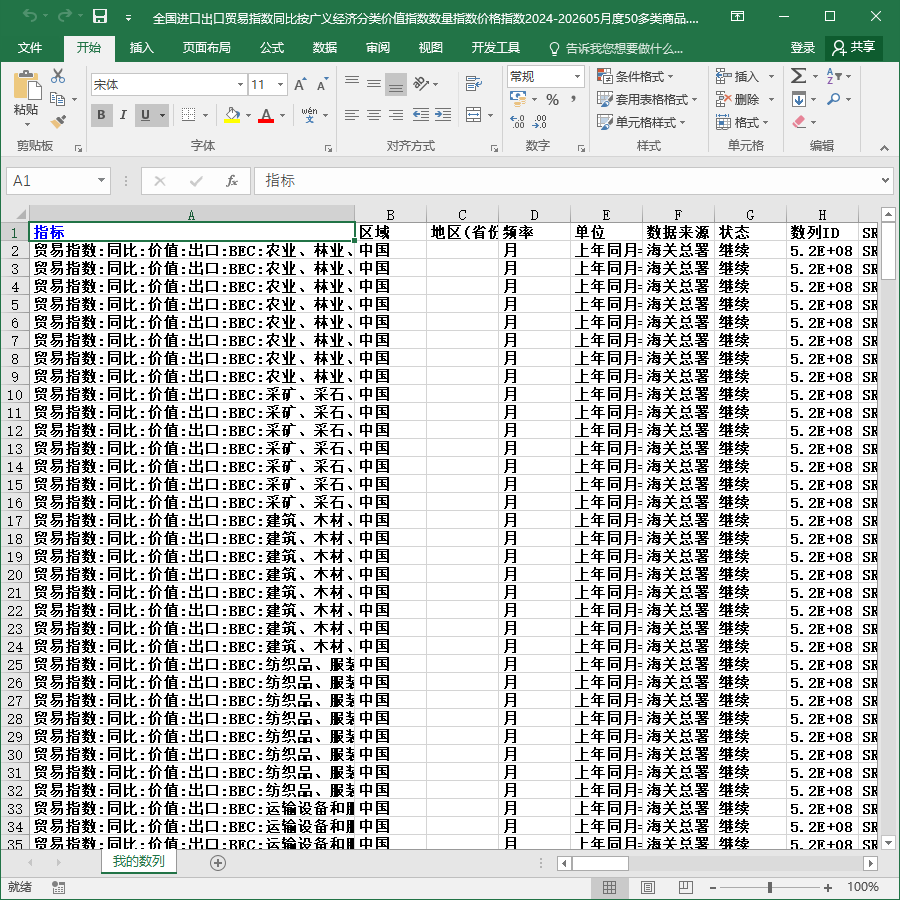Apply percent style number format

click(x=552, y=100)
